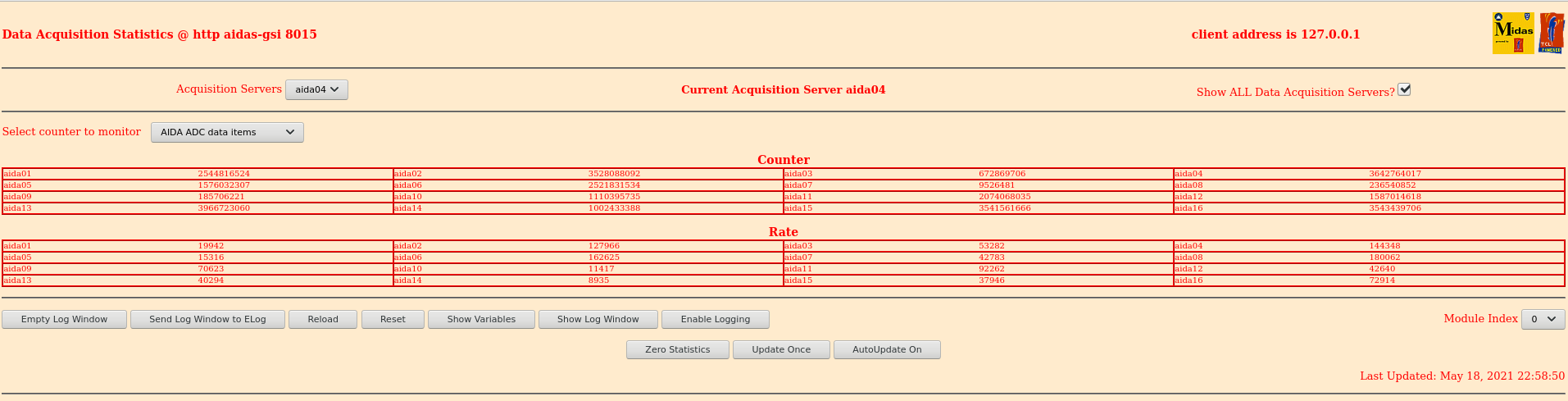Image resolution: width=1568 pixels, height=401 pixels.
Task: Click the Tcl powered logo icon
Action: tap(1551, 34)
